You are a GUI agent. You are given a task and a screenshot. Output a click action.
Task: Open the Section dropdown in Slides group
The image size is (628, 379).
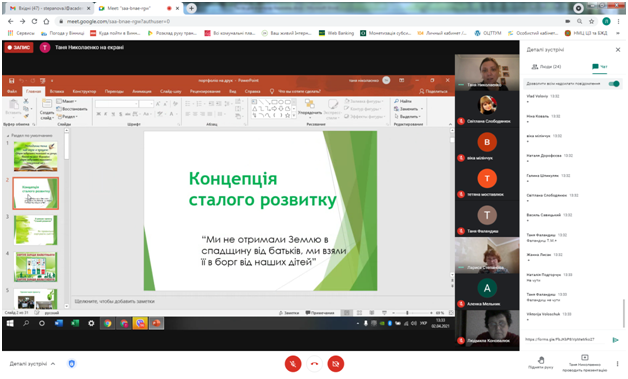pyautogui.click(x=67, y=117)
